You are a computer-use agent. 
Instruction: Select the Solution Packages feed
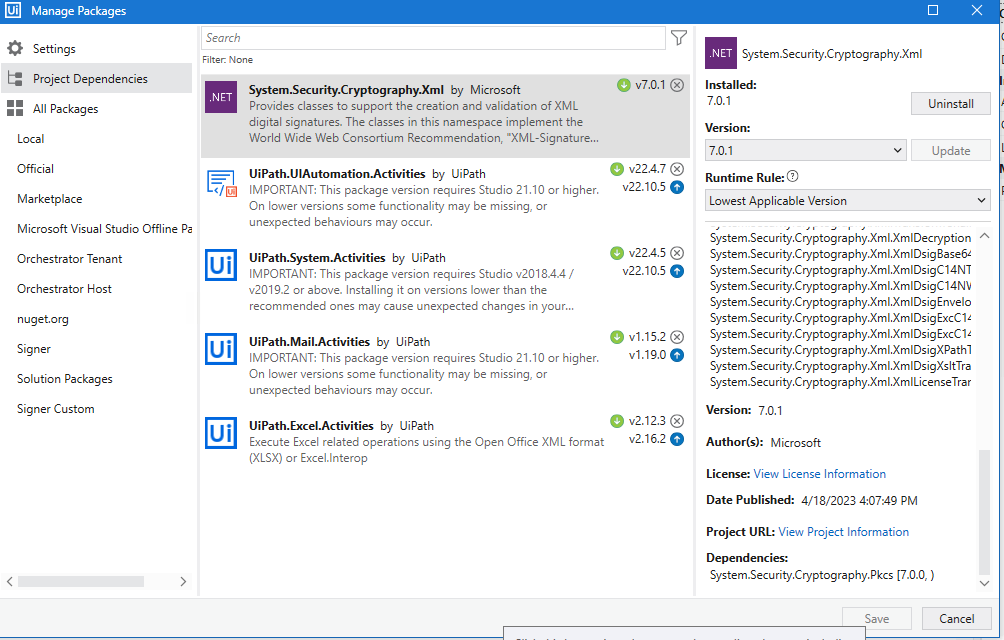[65, 380]
